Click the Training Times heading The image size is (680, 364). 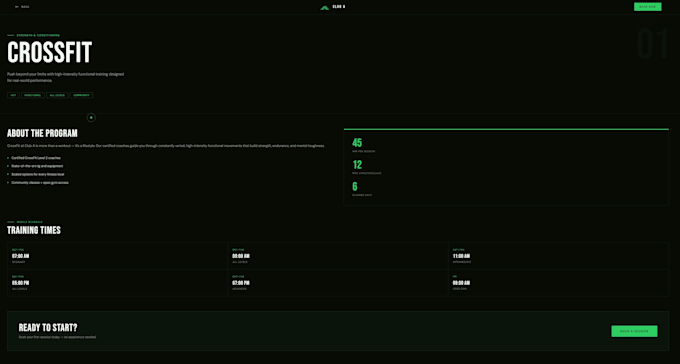pos(34,230)
